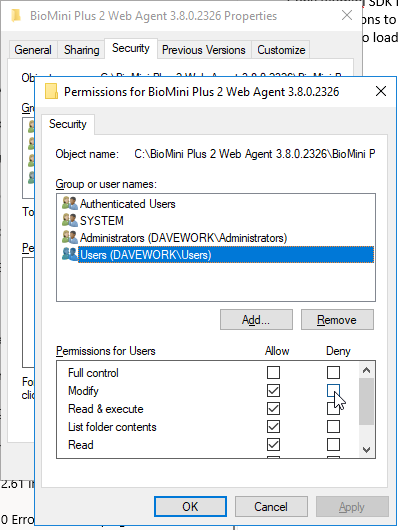Open the Previous Versions tab
Viewport: 398px width, 530px height.
pyautogui.click(x=204, y=50)
